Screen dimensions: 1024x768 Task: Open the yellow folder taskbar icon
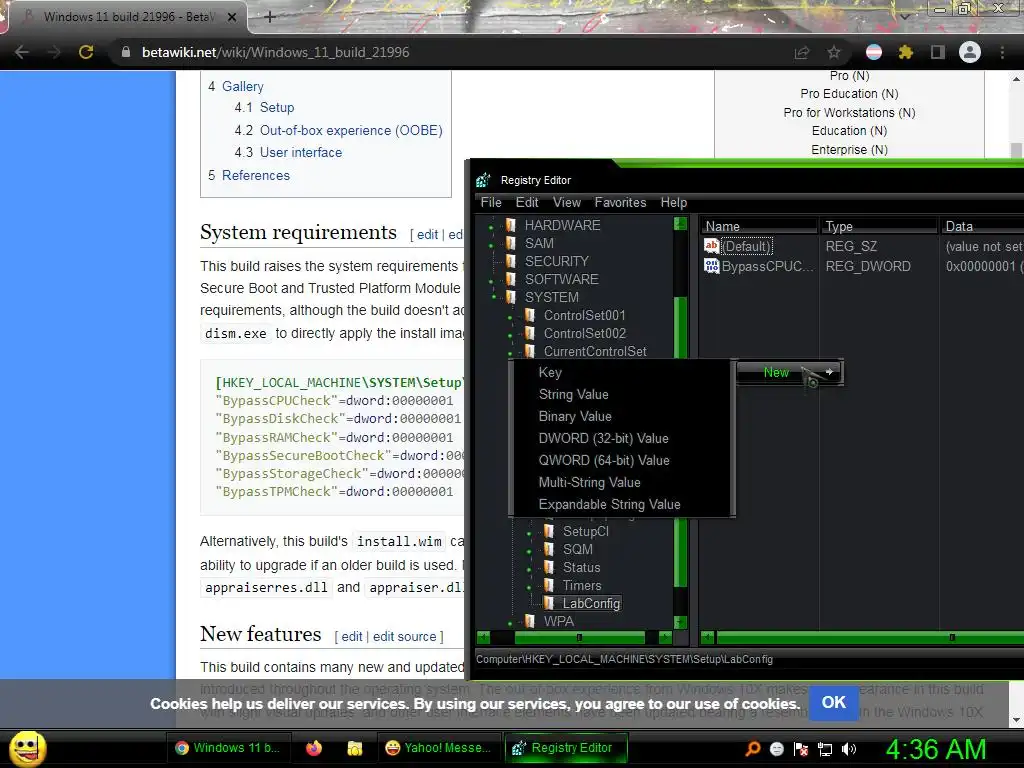click(x=355, y=748)
